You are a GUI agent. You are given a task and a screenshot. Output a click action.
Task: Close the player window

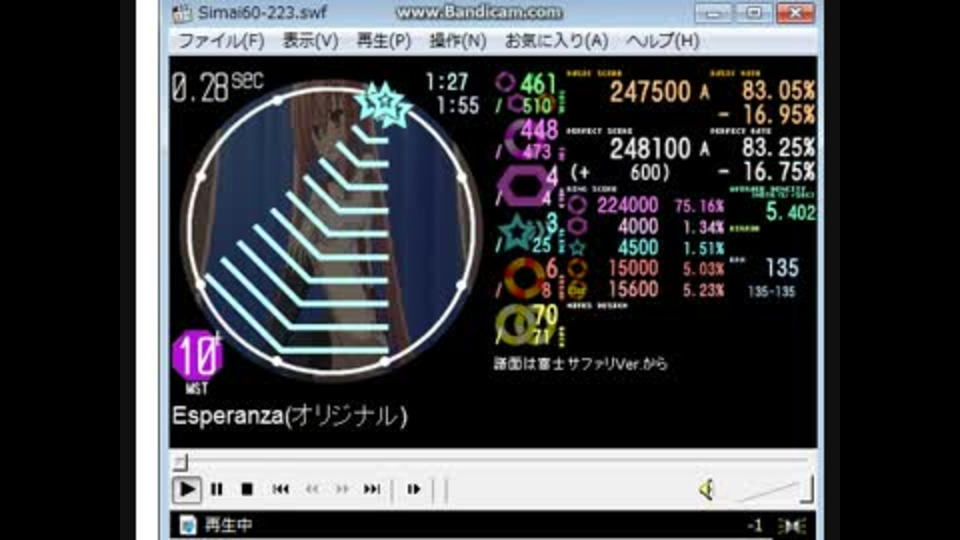795,13
